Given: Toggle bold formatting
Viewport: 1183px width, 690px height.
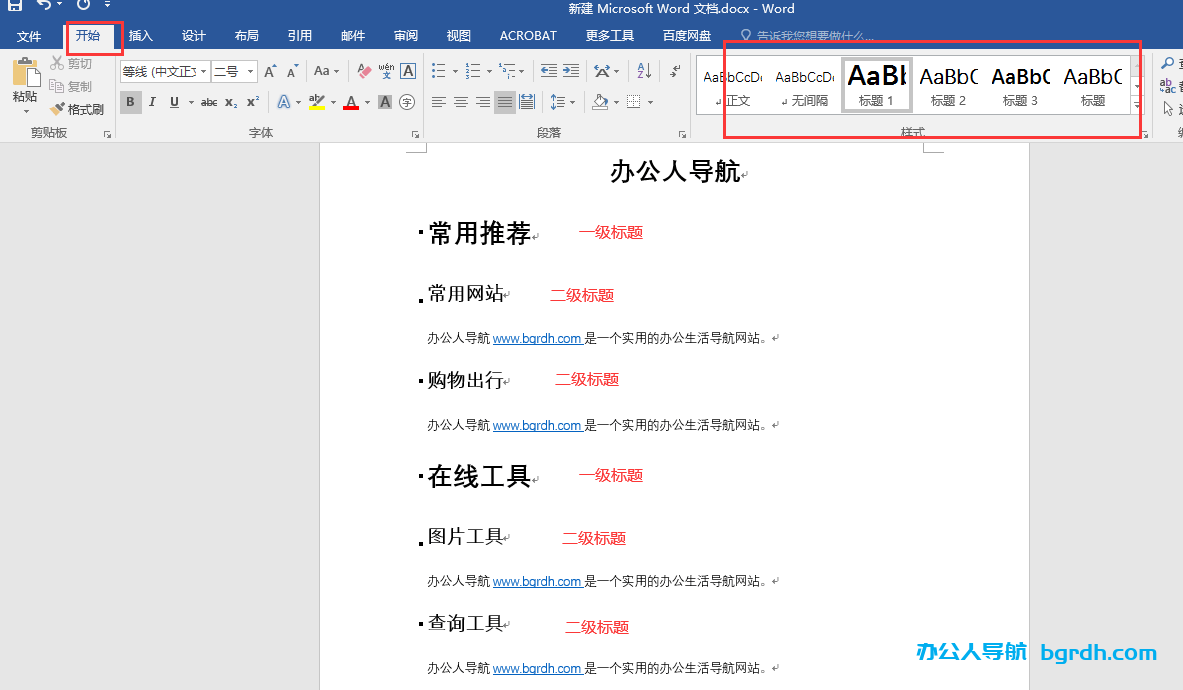Looking at the screenshot, I should point(130,102).
